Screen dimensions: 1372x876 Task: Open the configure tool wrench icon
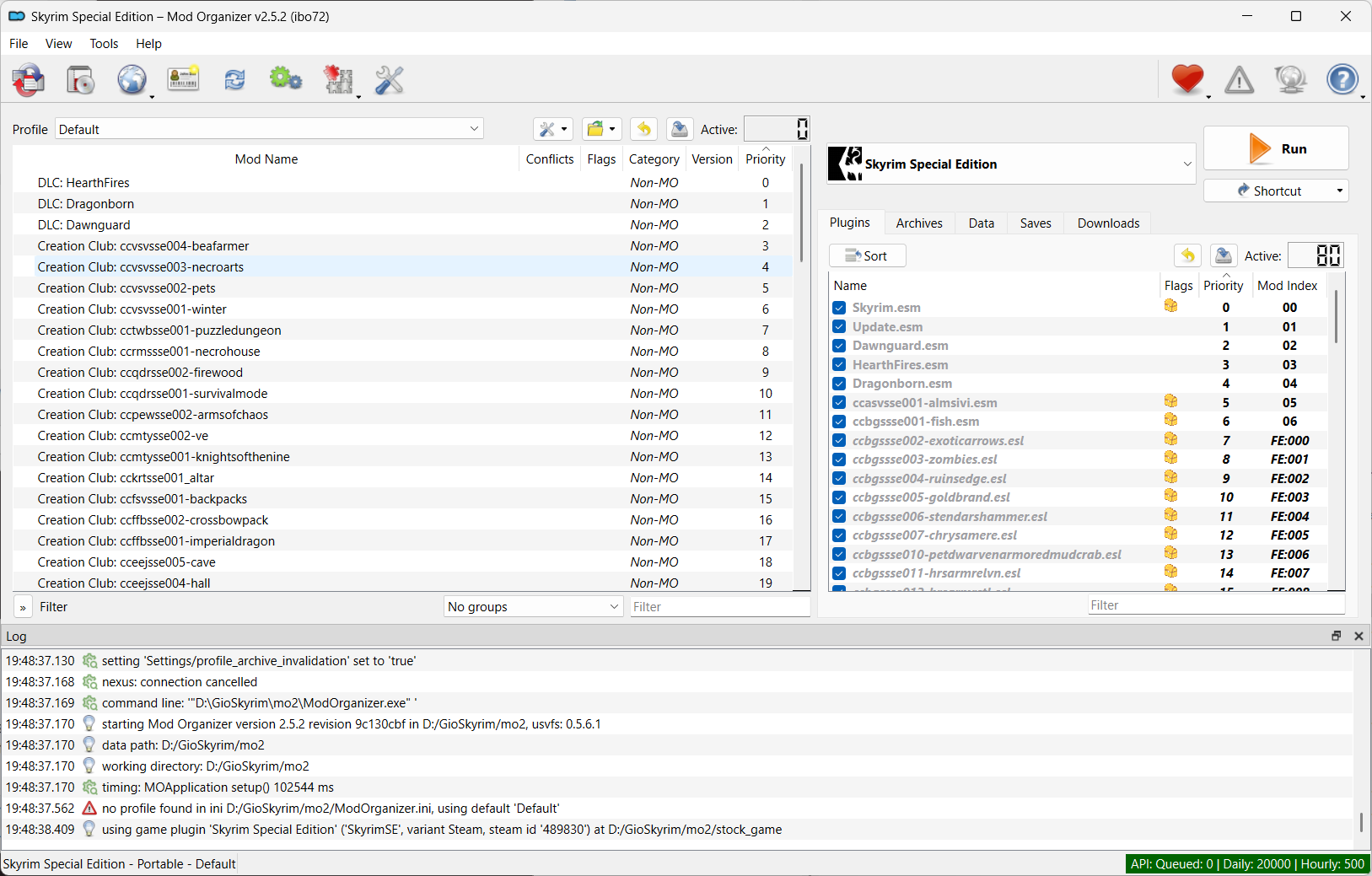[388, 79]
